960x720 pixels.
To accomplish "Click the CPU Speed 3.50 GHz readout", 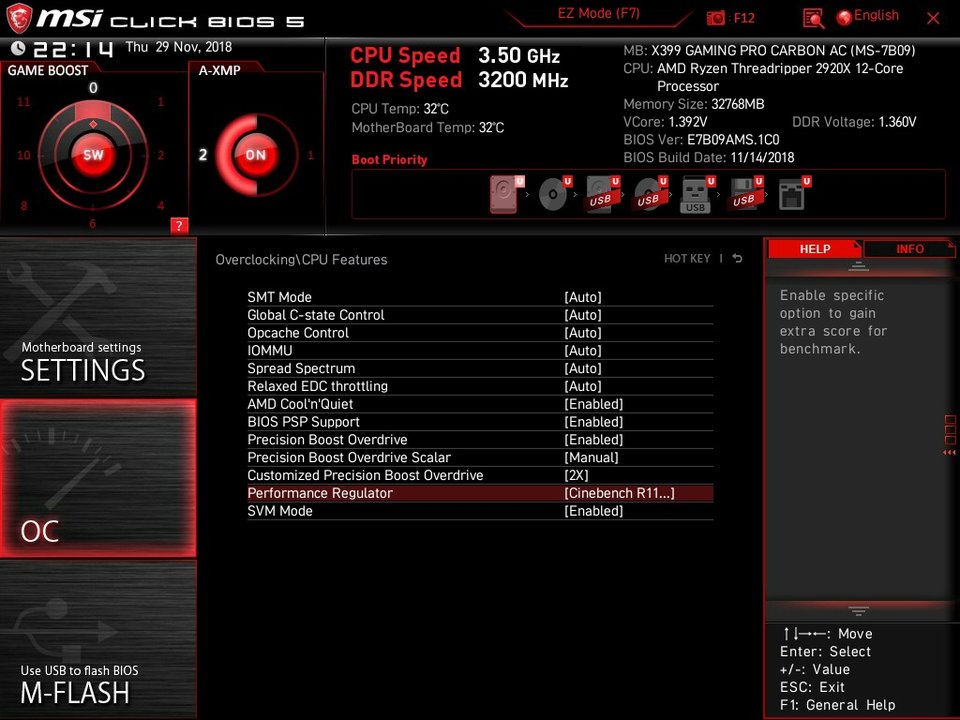I will 455,55.
